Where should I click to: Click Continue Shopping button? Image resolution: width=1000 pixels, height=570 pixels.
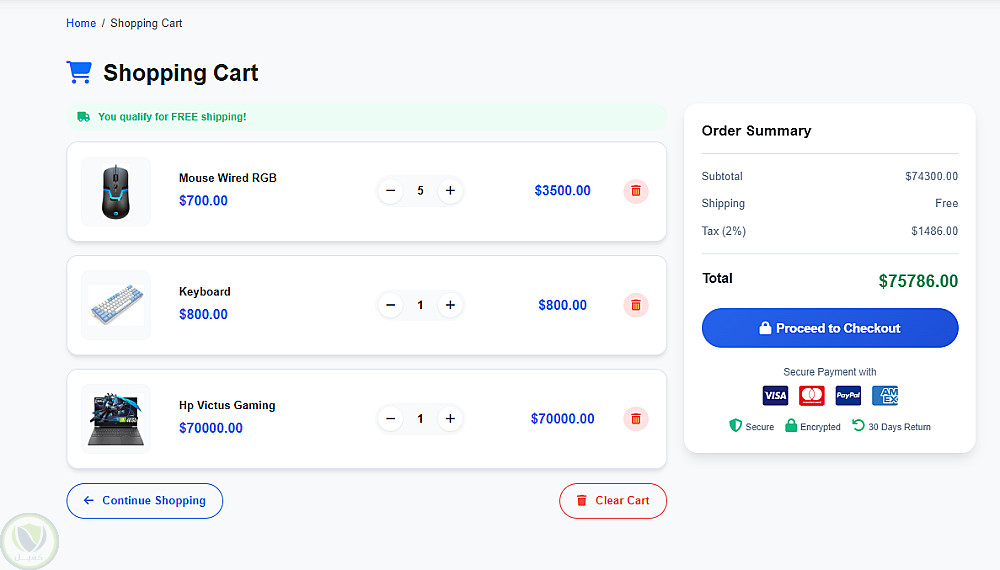(x=145, y=501)
